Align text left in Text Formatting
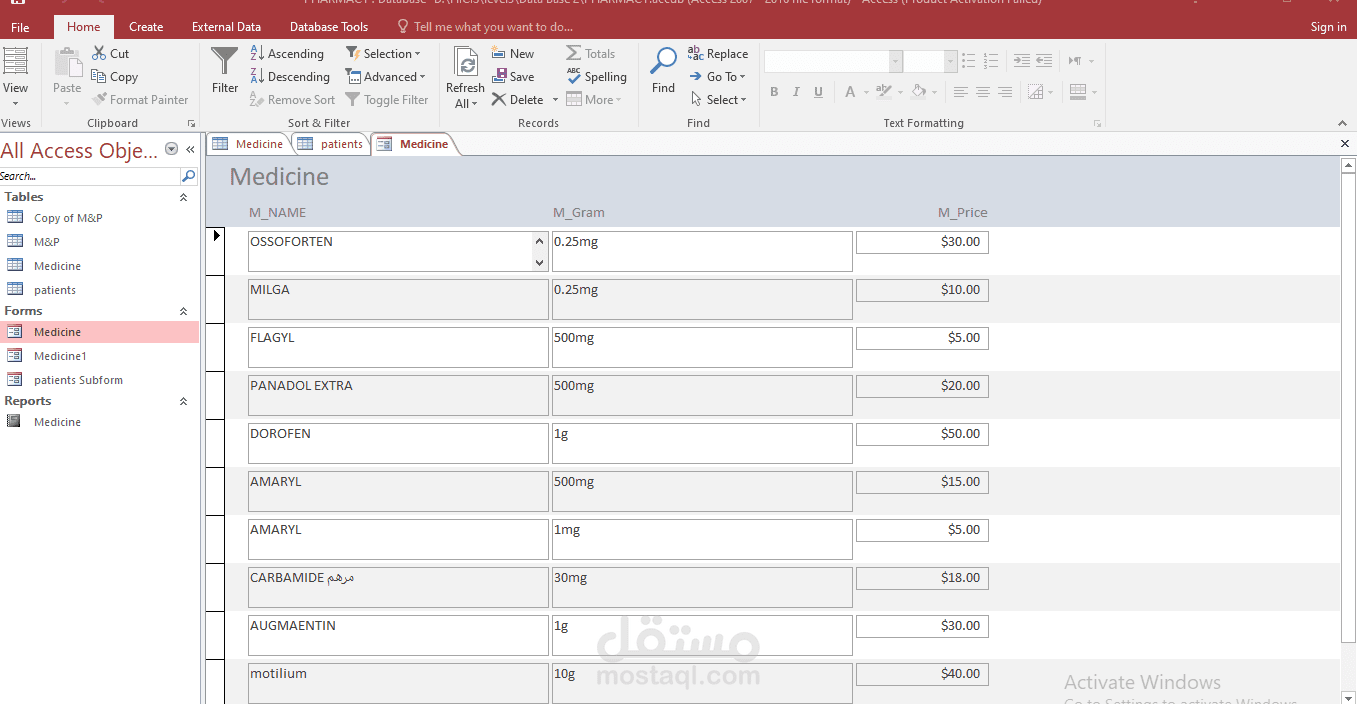Screen dimensions: 1357x704 961,92
